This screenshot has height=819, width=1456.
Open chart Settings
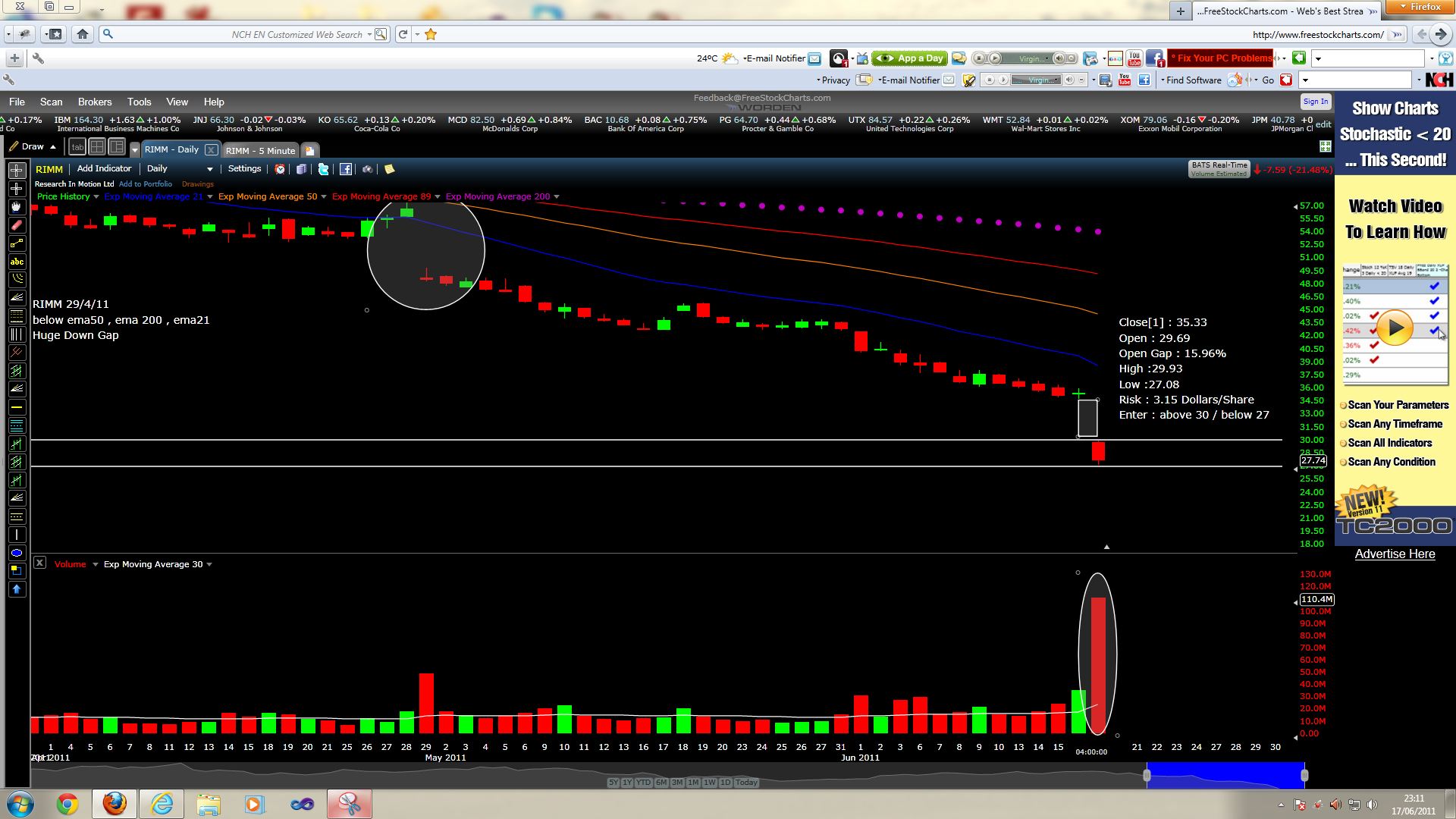[x=244, y=169]
